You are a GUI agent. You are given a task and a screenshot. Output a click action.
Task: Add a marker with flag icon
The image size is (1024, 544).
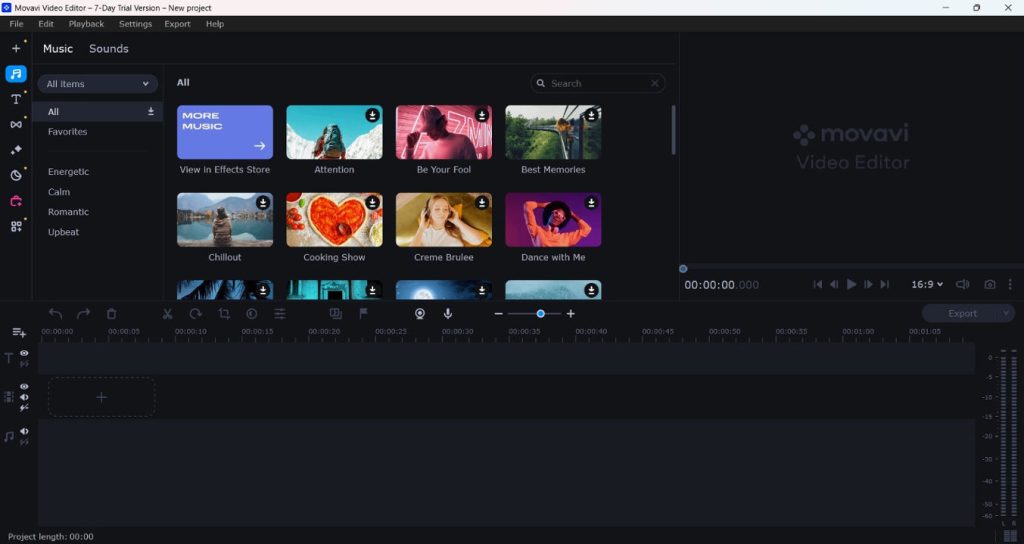click(x=364, y=313)
